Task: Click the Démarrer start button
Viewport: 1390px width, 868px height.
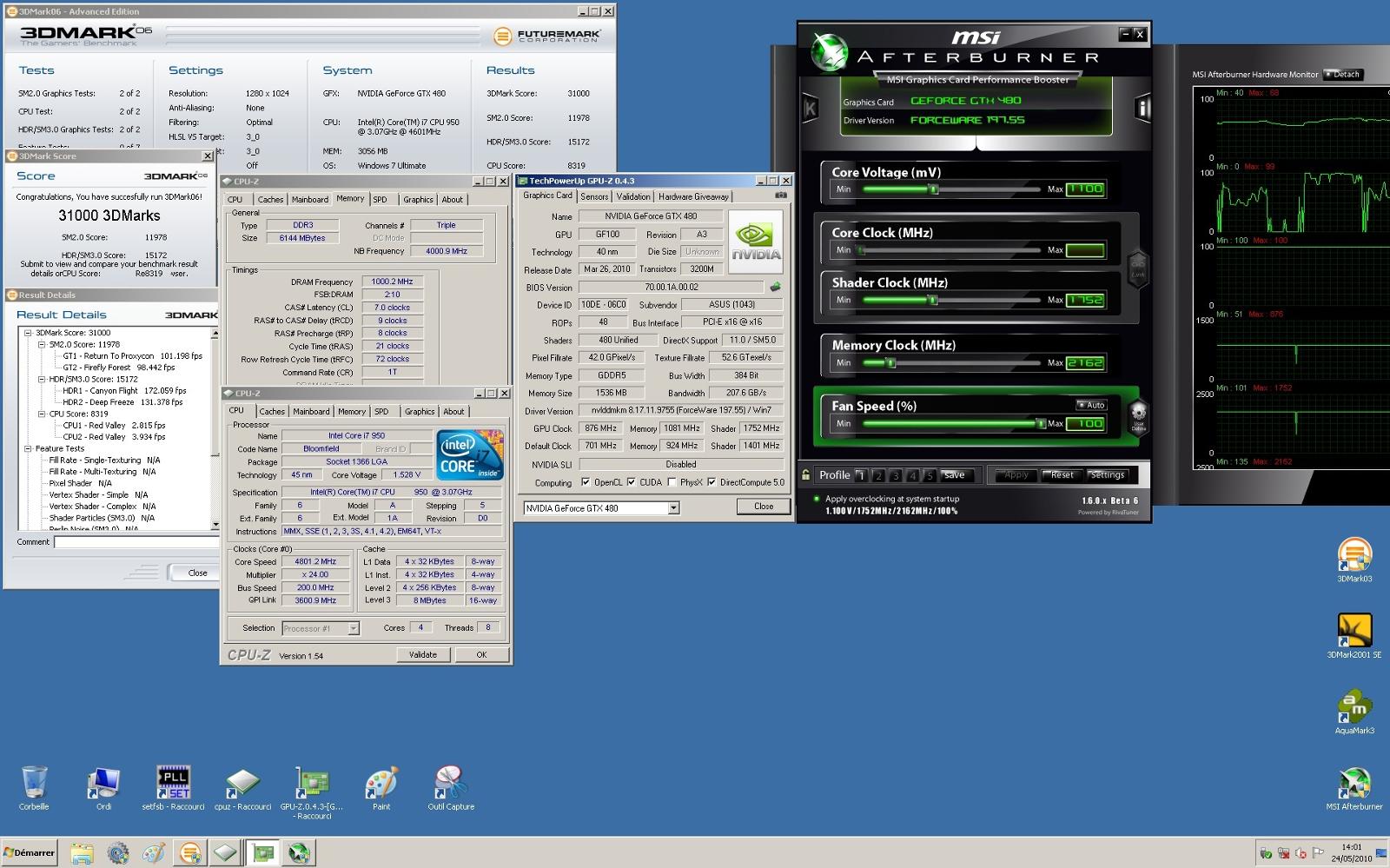Action: (x=30, y=853)
